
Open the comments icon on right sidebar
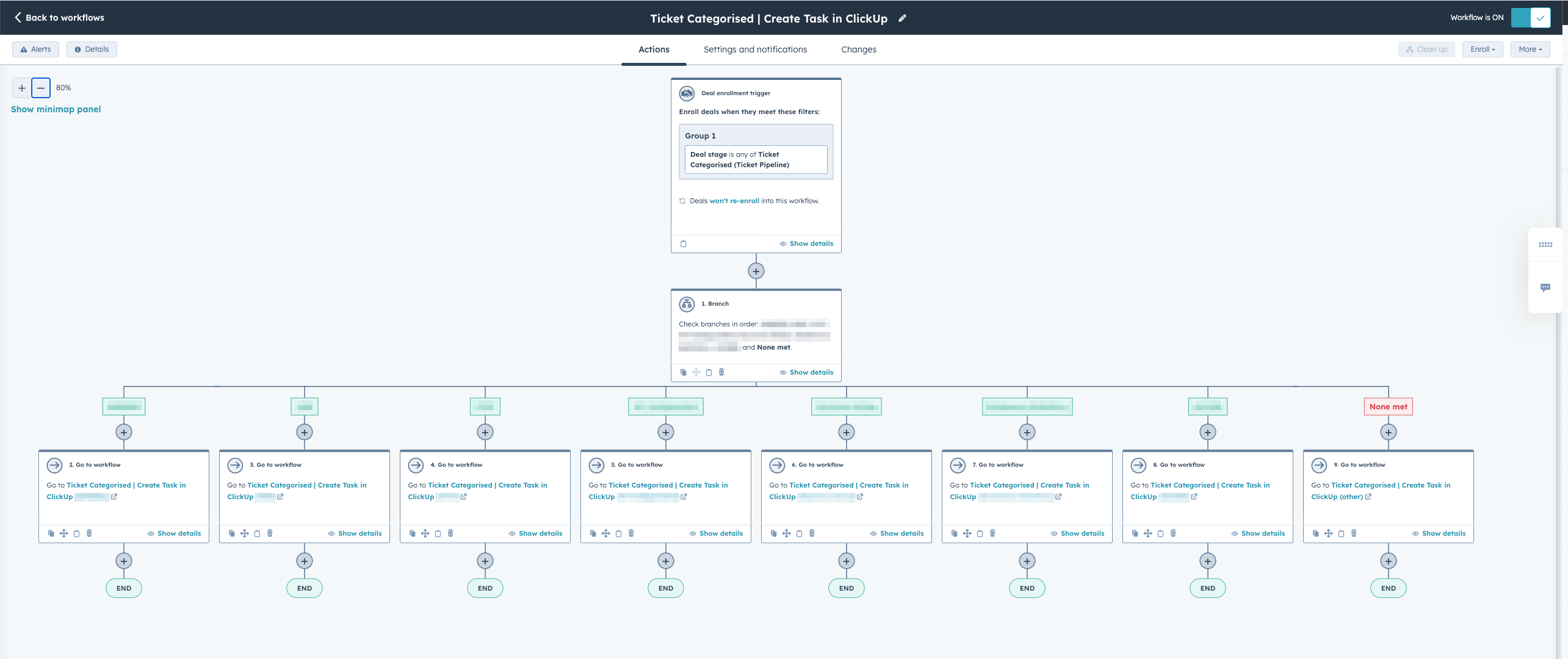click(1545, 287)
